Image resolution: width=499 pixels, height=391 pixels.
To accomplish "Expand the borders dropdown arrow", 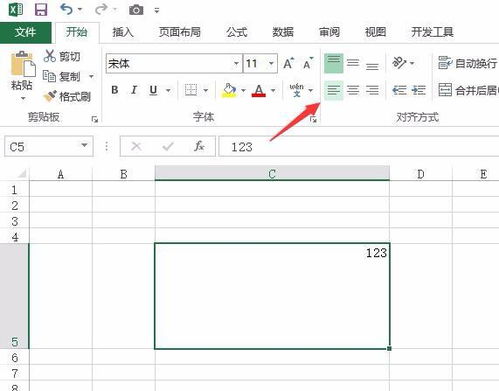I will [206, 90].
